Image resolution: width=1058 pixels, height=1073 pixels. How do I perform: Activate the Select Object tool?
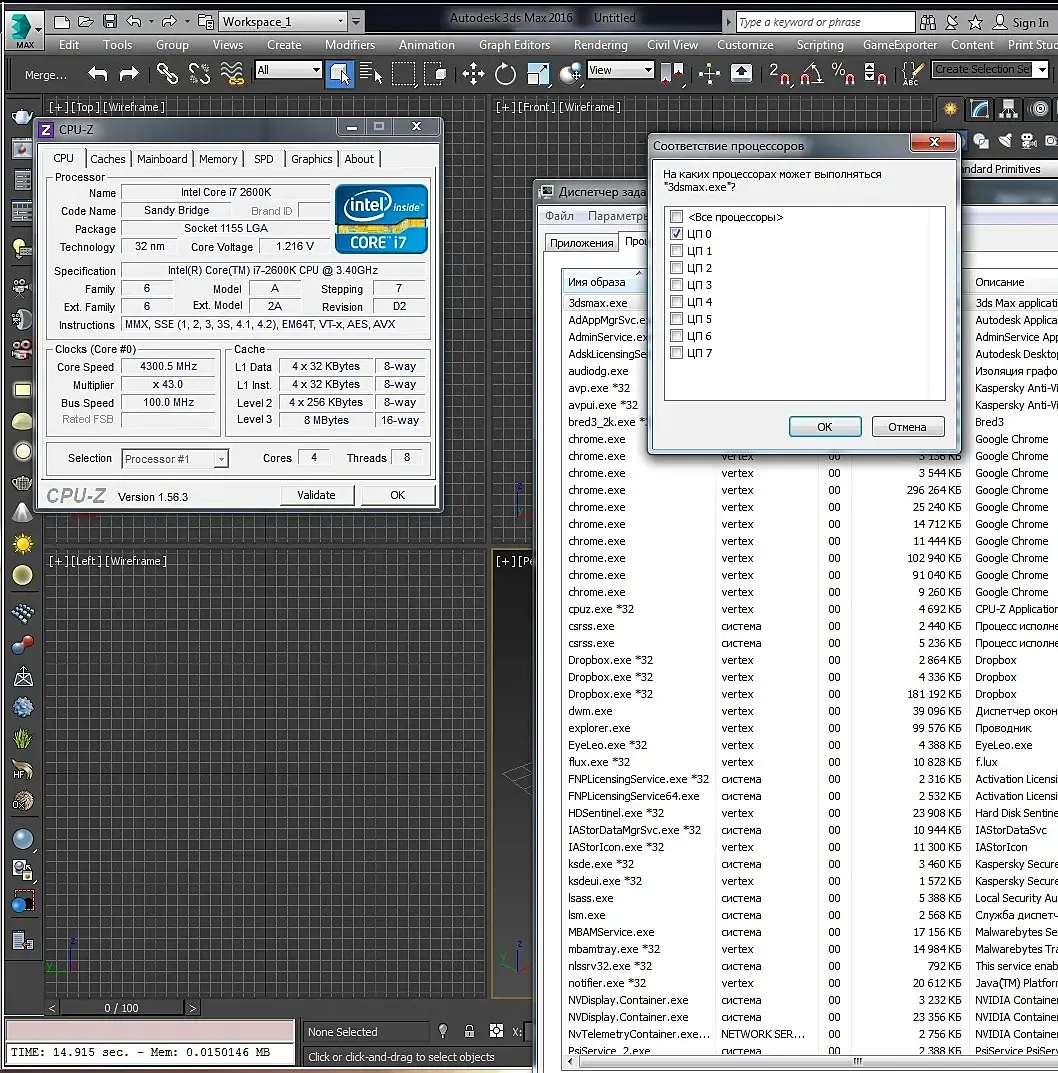339,73
